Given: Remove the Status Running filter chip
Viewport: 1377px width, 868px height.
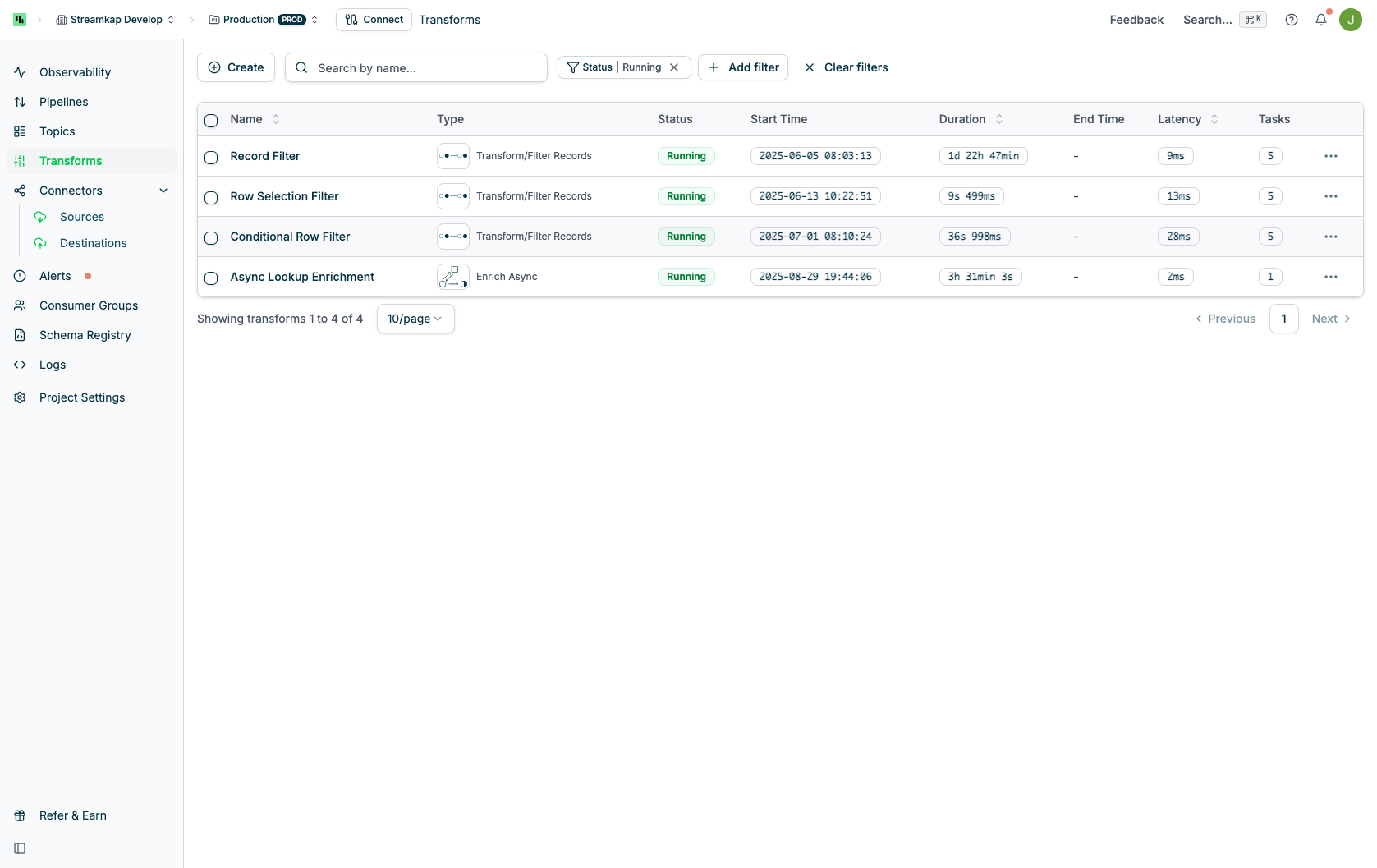Looking at the screenshot, I should point(674,67).
